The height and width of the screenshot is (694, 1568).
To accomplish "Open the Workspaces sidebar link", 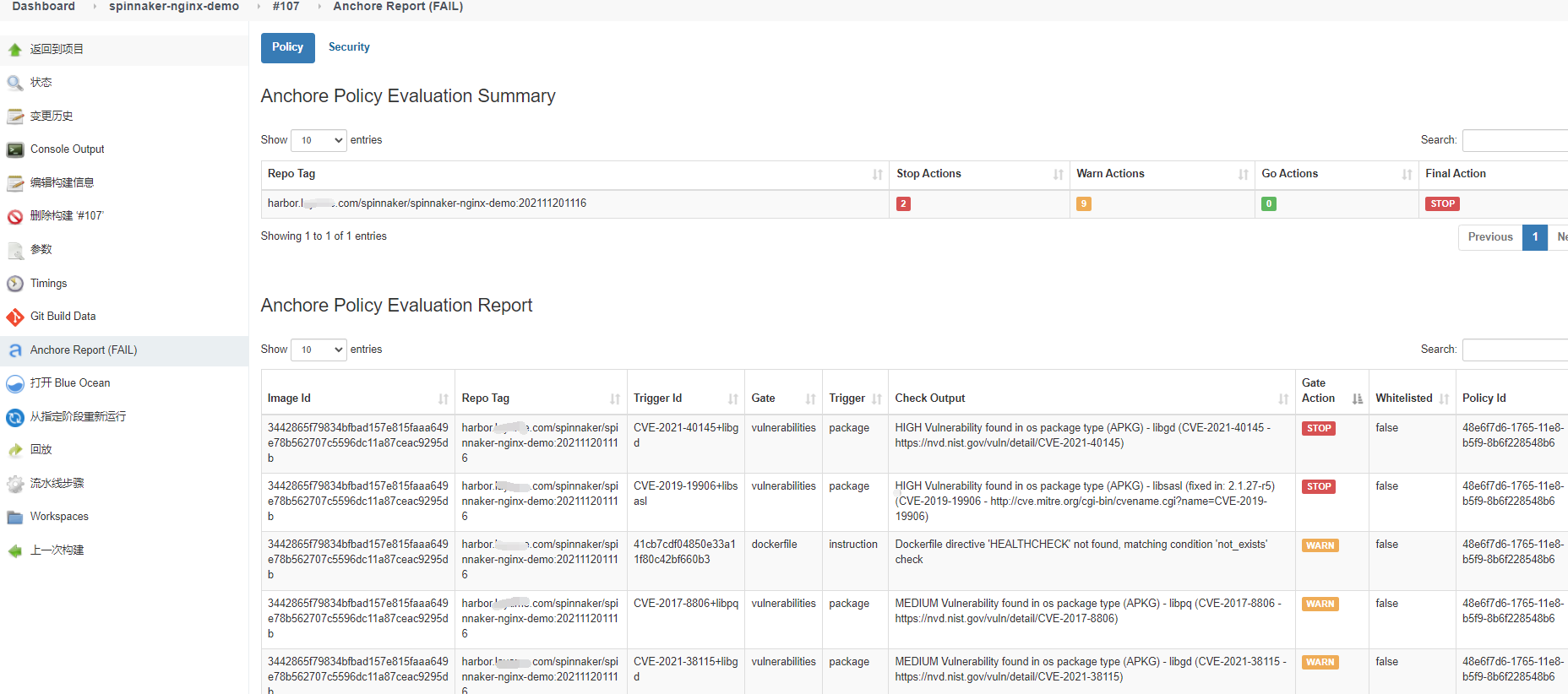I will tap(59, 517).
